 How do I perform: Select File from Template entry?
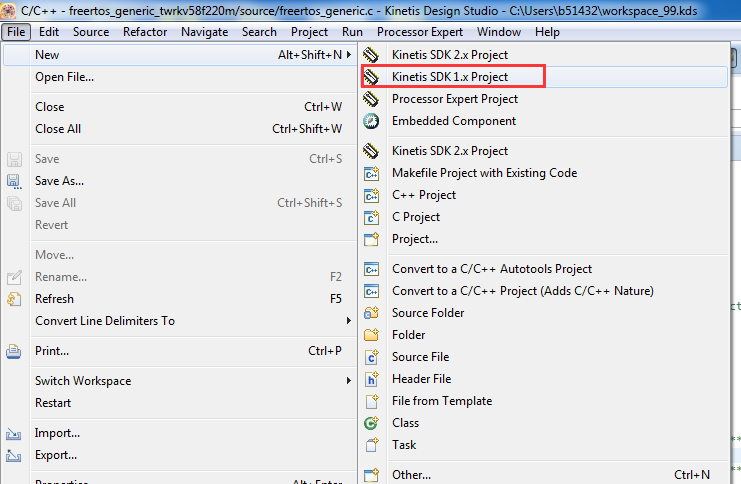point(544,401)
